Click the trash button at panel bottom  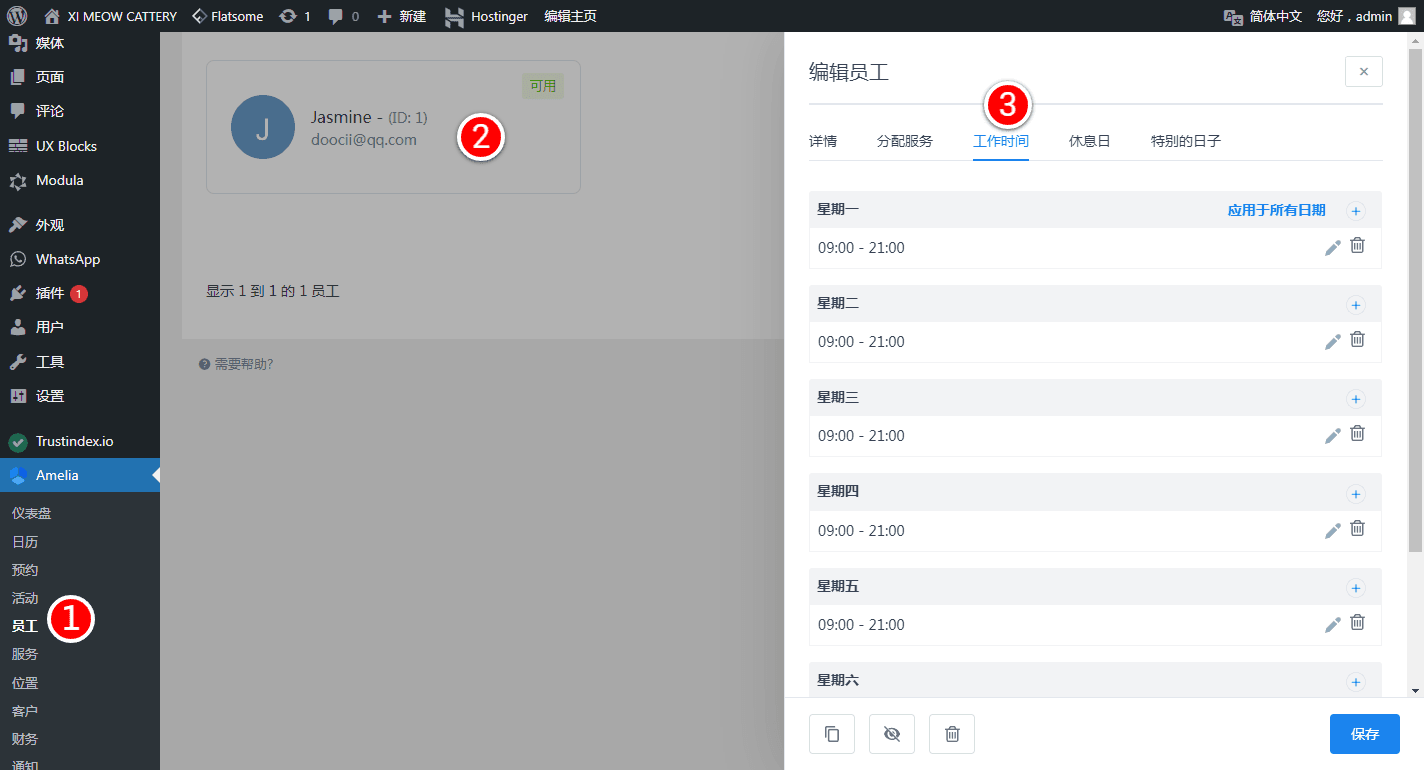point(951,734)
